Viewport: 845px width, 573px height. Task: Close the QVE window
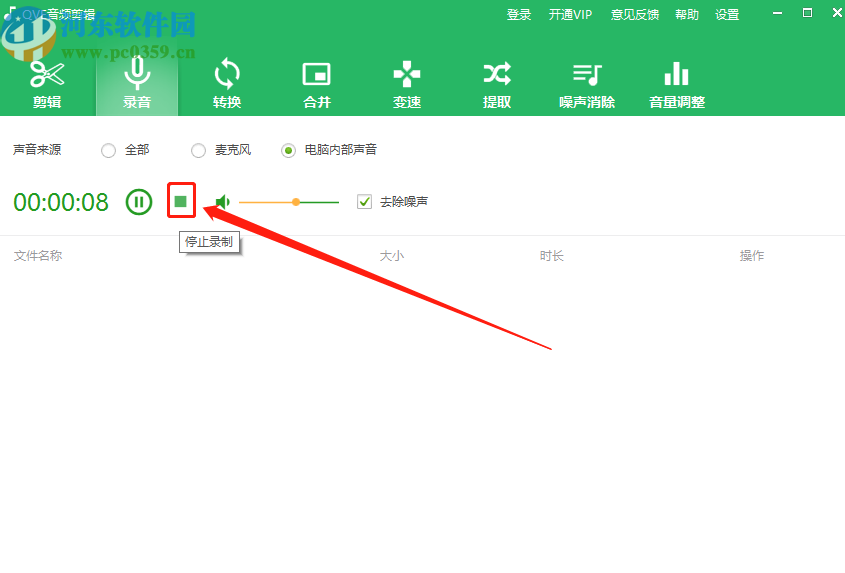pyautogui.click(x=837, y=13)
